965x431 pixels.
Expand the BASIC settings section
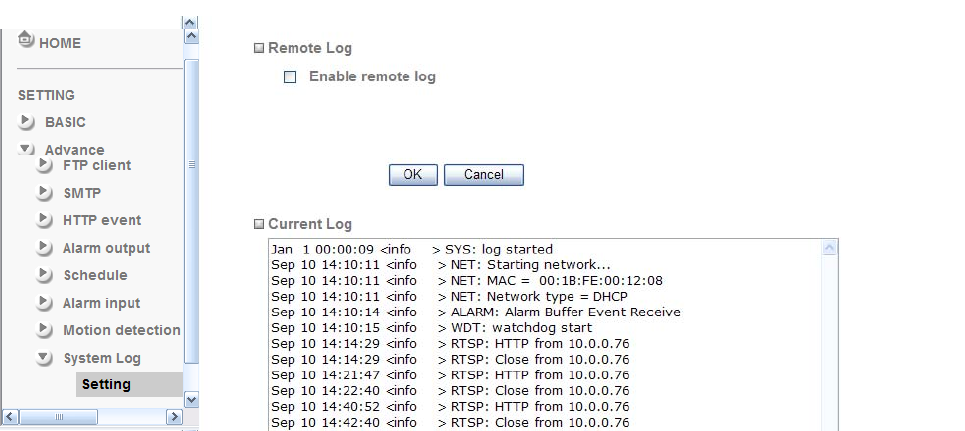(27, 122)
